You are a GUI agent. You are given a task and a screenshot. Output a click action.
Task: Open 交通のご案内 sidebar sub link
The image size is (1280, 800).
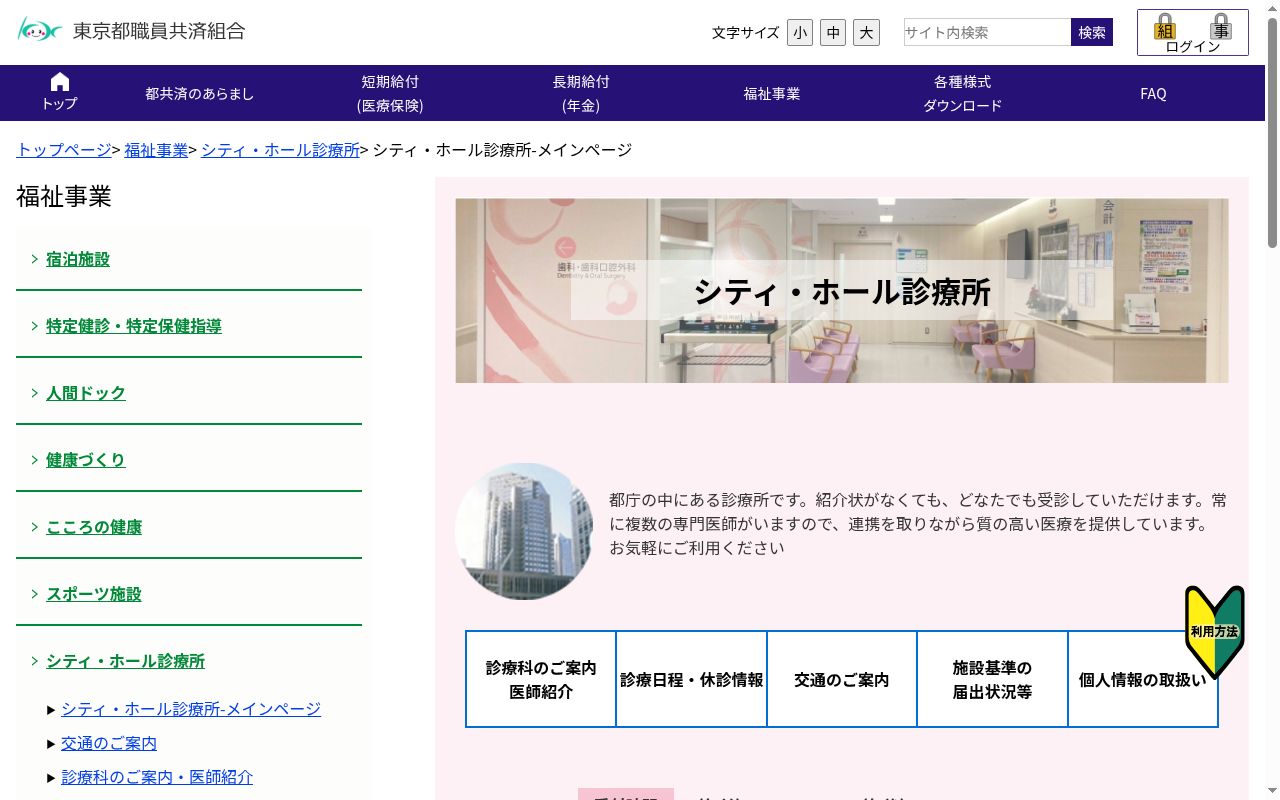pos(109,744)
